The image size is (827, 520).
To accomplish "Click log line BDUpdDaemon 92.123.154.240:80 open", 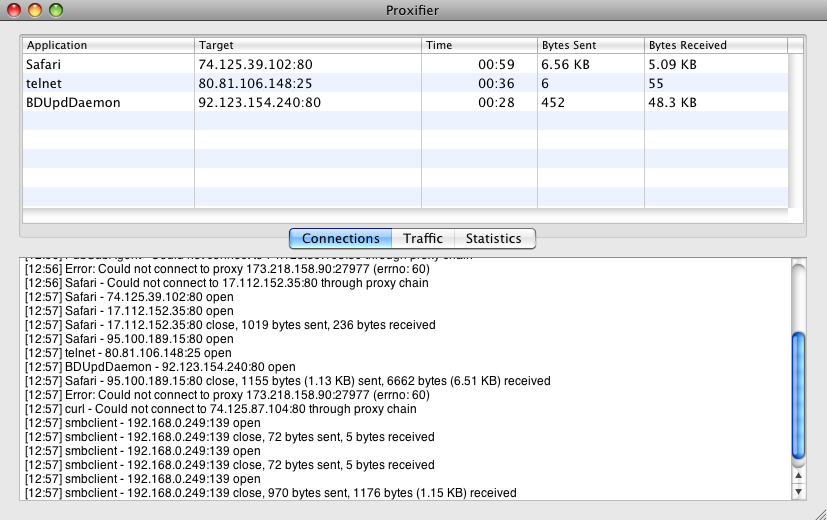I will click(160, 367).
